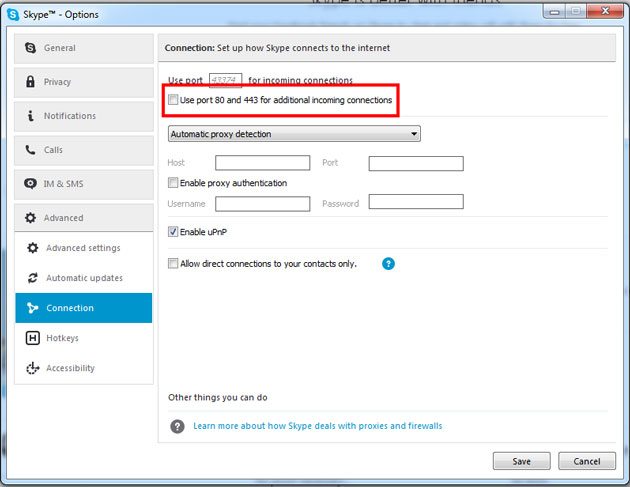Viewport: 630px width, 487px height.
Task: Click blue help icon beside direct connections
Action: [x=388, y=264]
